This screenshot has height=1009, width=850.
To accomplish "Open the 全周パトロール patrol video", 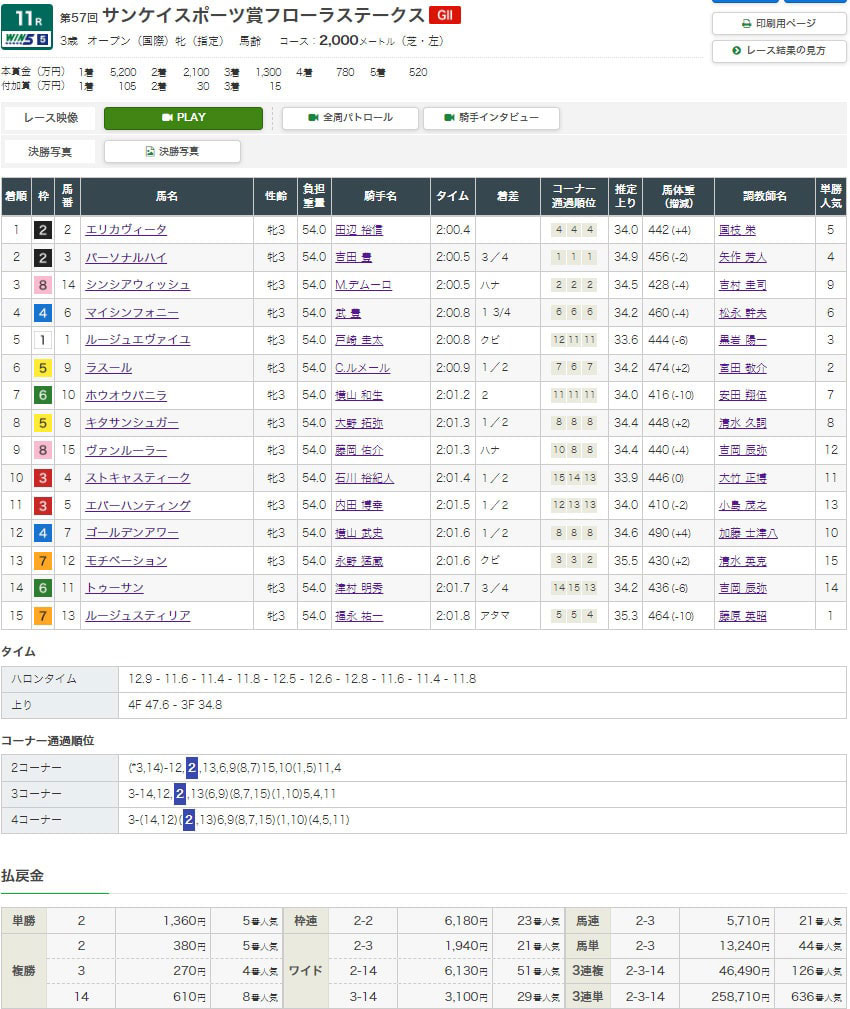I will click(x=348, y=118).
